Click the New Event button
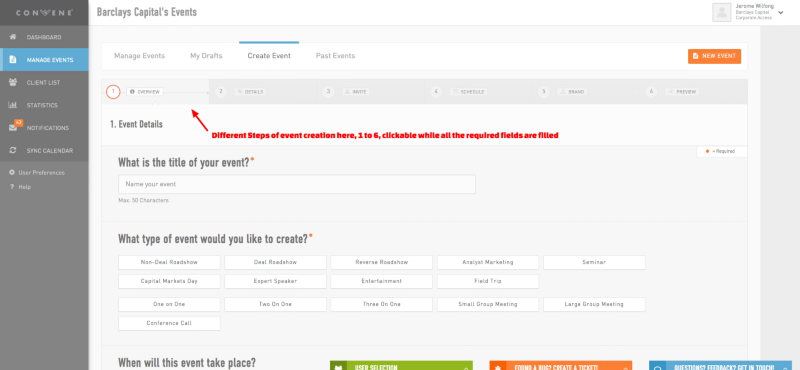 714,56
